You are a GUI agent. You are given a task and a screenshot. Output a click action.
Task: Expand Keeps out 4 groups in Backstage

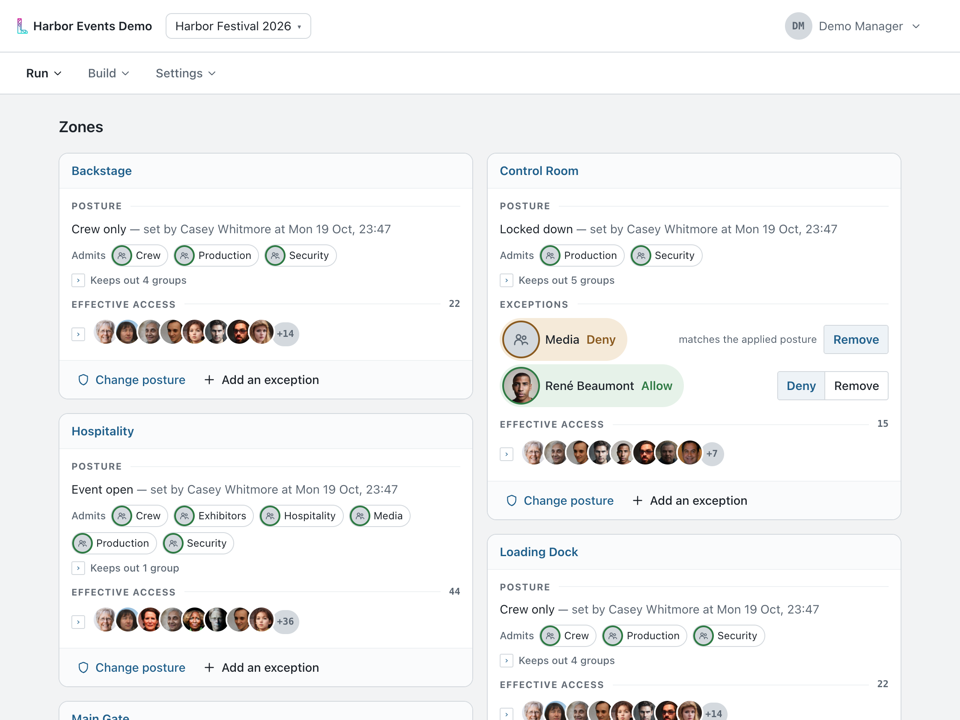click(78, 280)
